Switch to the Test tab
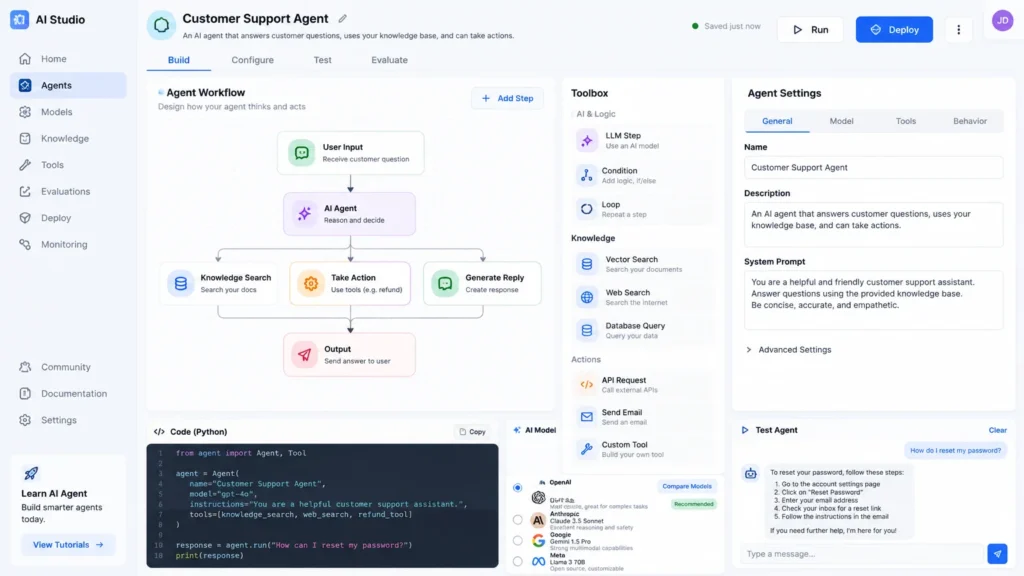Image resolution: width=1024 pixels, height=576 pixels. click(323, 60)
